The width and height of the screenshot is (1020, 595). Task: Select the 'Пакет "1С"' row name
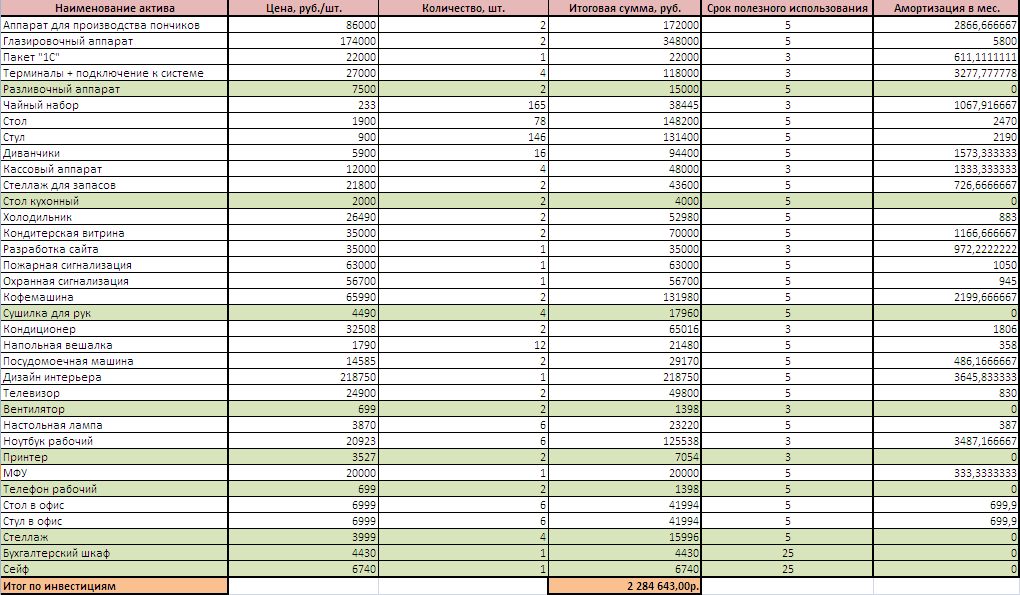(114, 57)
